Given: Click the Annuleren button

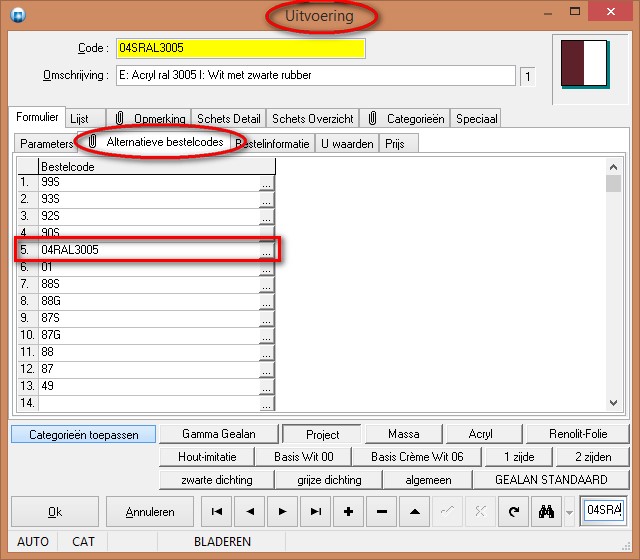Looking at the screenshot, I should 150,512.
